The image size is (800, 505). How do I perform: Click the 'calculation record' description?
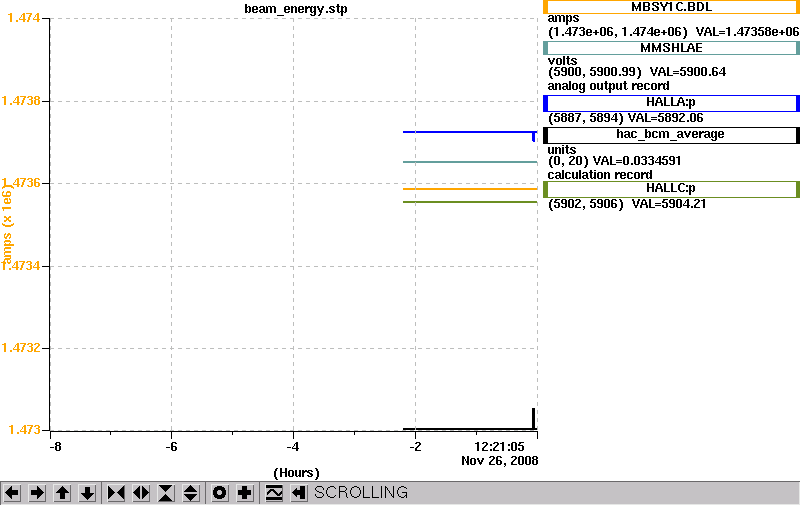click(x=599, y=174)
